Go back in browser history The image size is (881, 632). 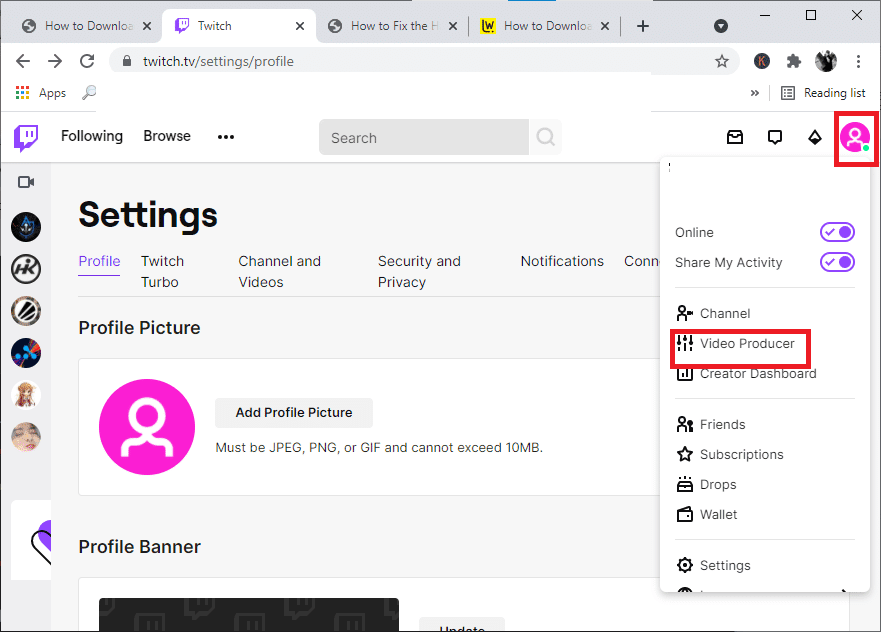pyautogui.click(x=23, y=61)
